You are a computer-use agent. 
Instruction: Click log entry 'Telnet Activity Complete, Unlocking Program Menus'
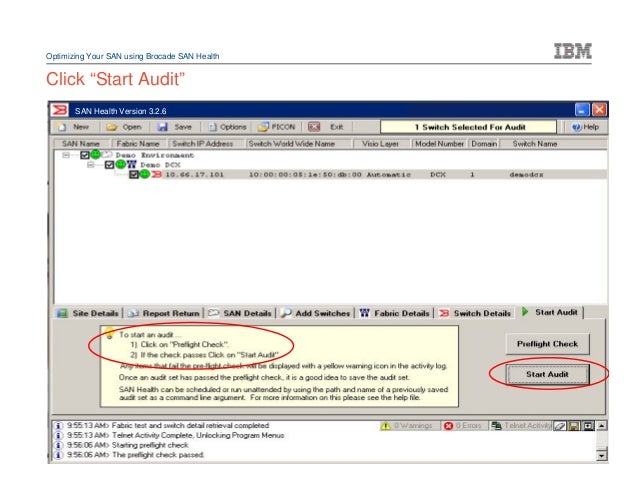[198, 435]
